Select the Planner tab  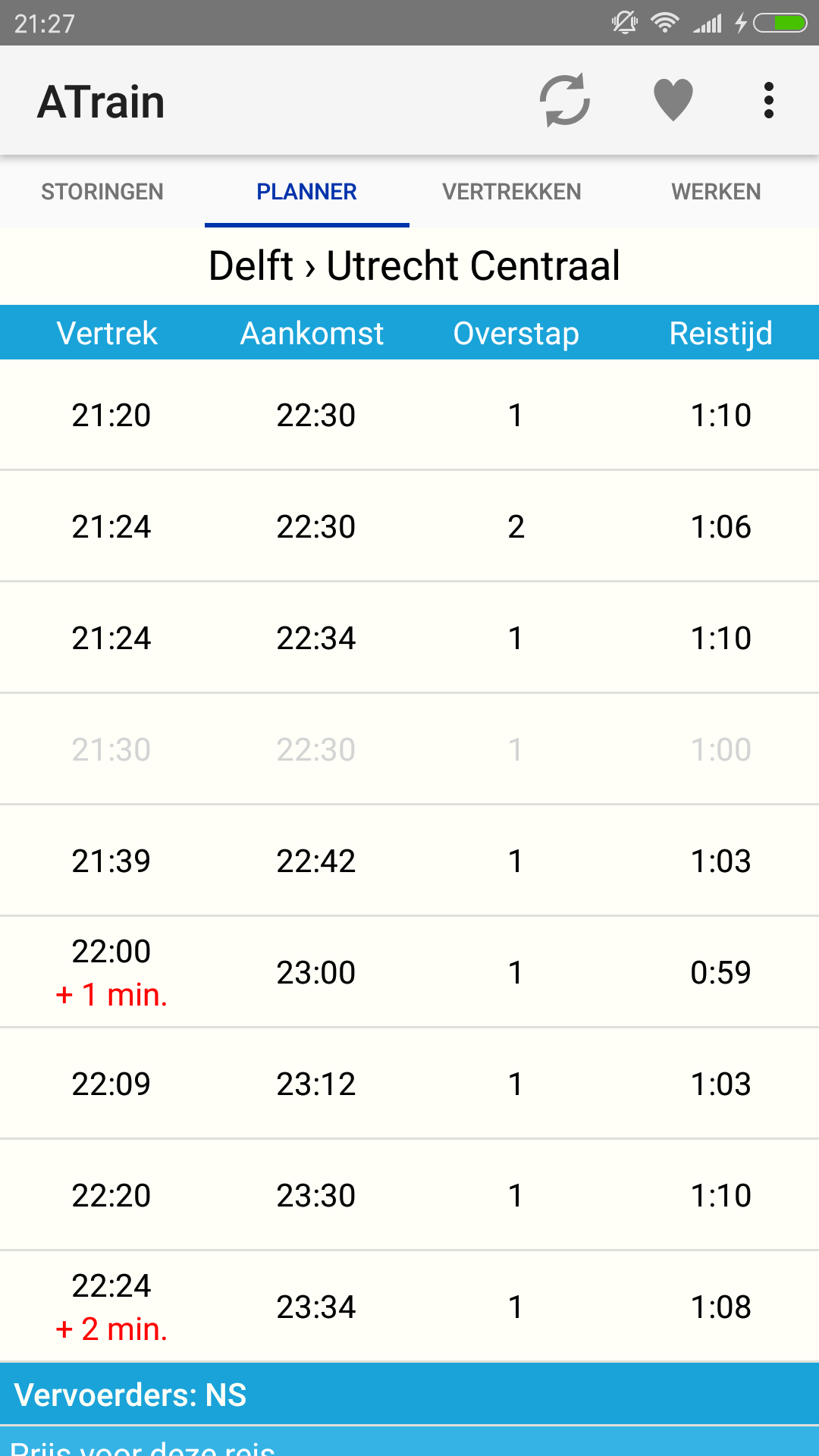coord(306,192)
